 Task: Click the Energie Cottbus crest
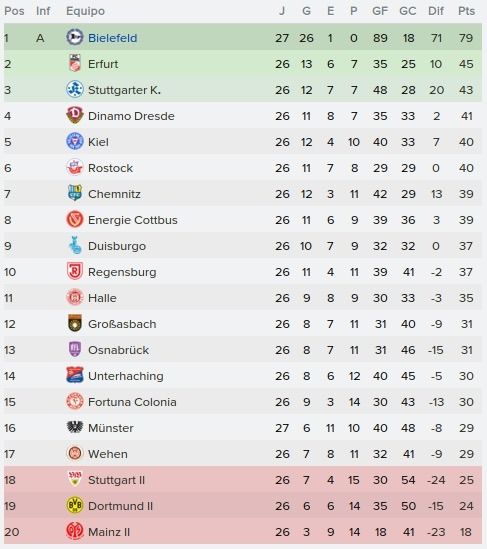point(75,220)
